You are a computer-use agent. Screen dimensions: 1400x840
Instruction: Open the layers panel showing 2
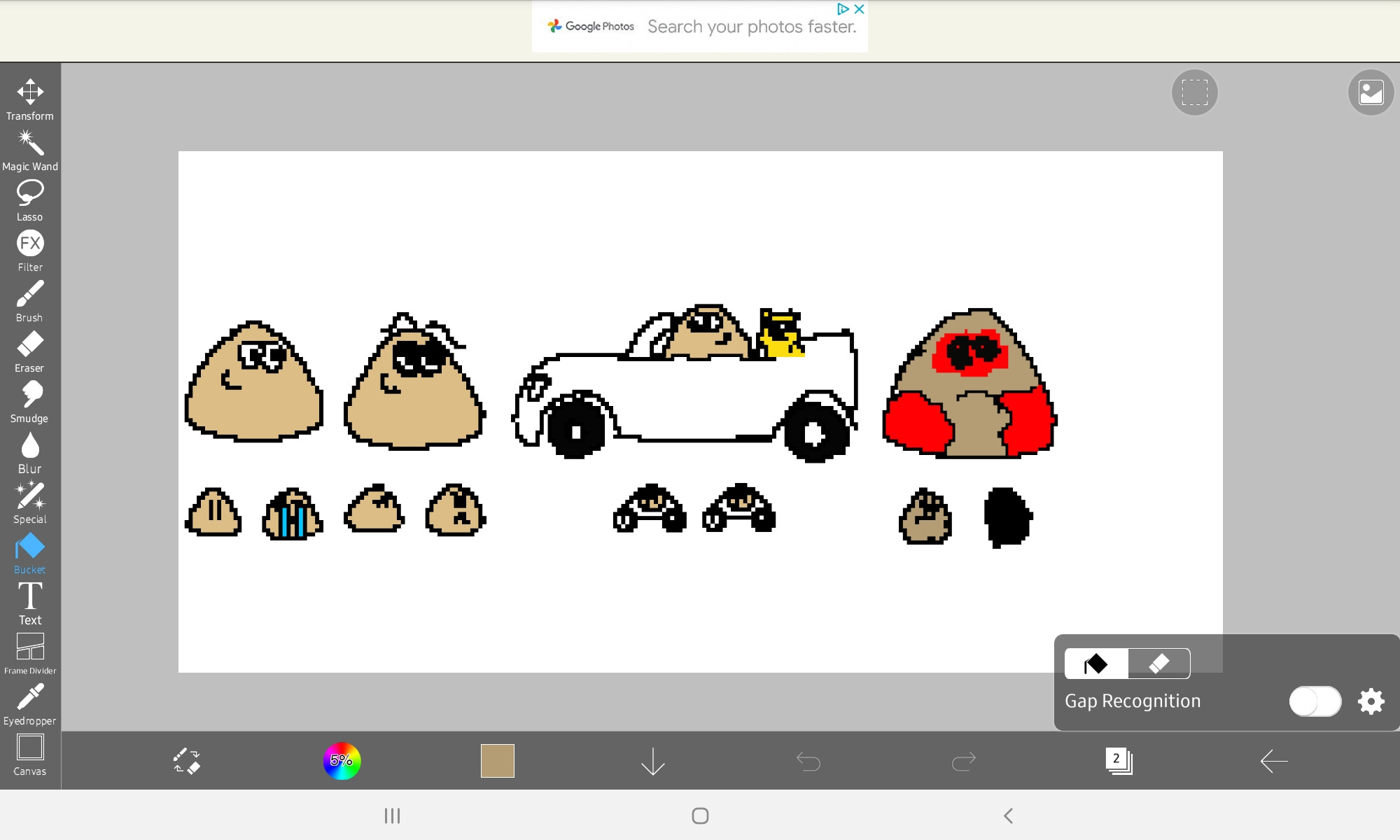(x=1119, y=761)
